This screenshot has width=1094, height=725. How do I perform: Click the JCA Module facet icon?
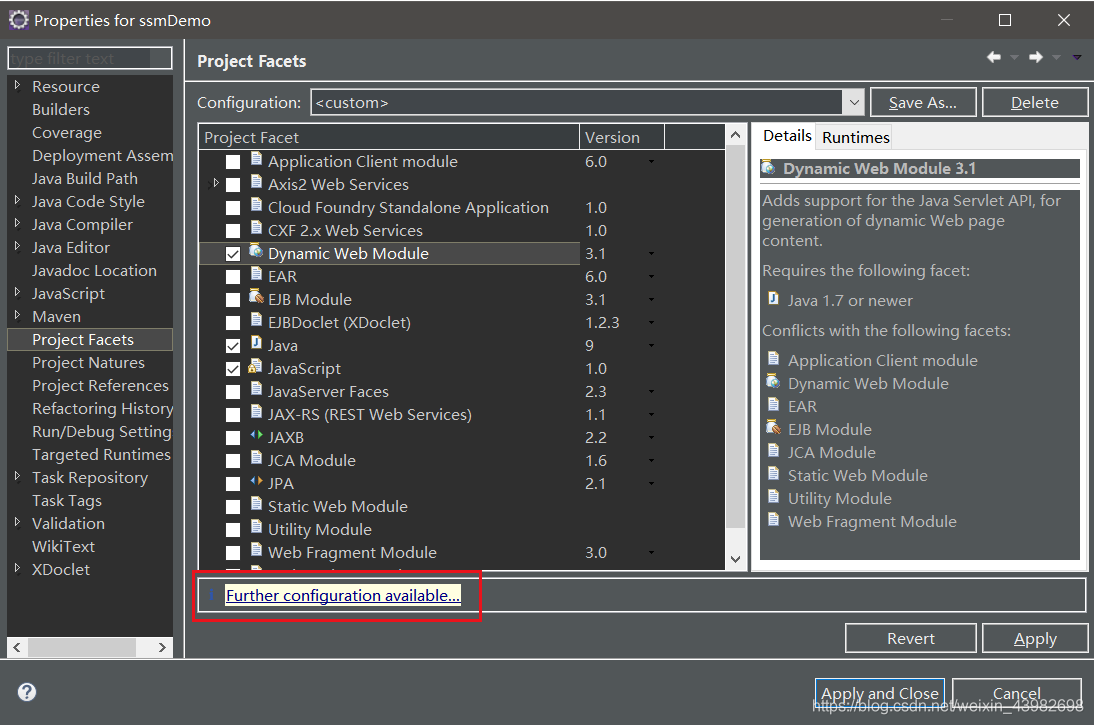coord(256,458)
